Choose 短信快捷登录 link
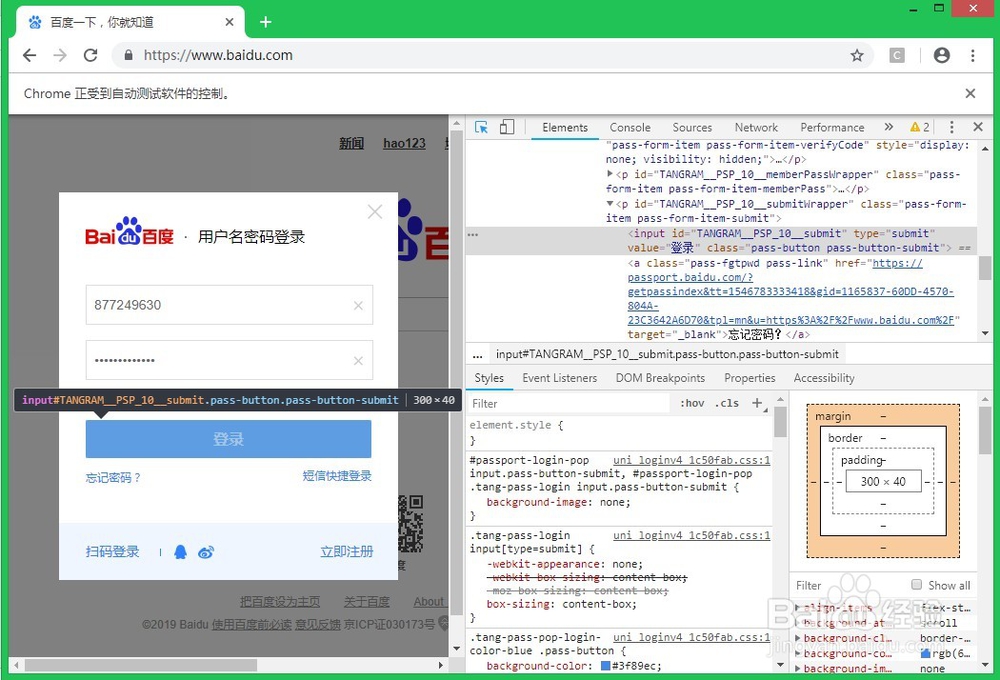 point(337,476)
